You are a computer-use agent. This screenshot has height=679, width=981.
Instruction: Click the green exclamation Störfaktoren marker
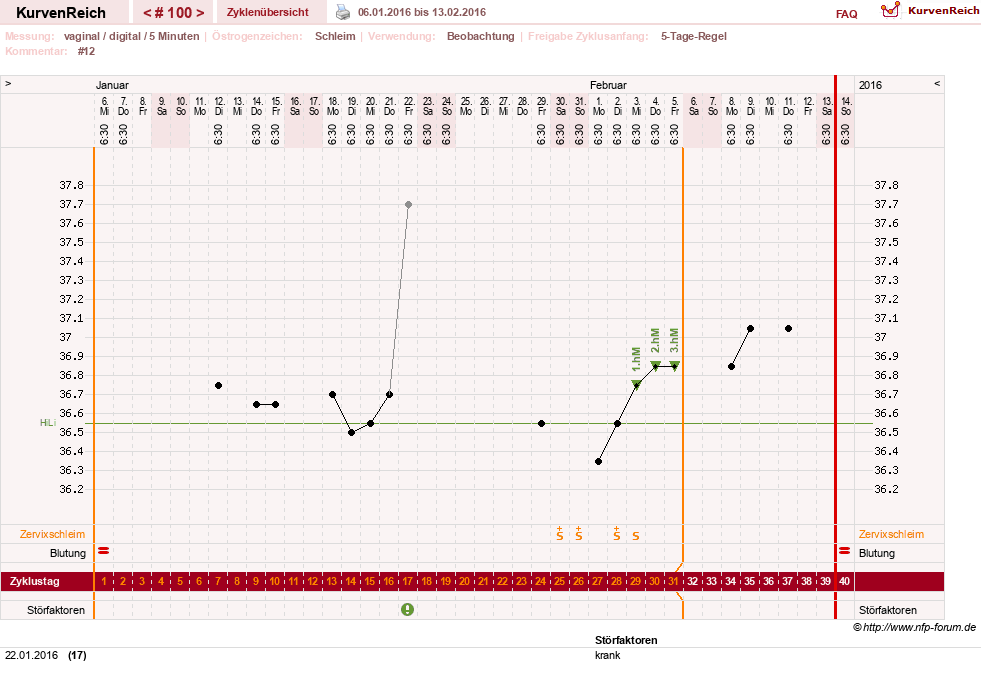(x=407, y=610)
